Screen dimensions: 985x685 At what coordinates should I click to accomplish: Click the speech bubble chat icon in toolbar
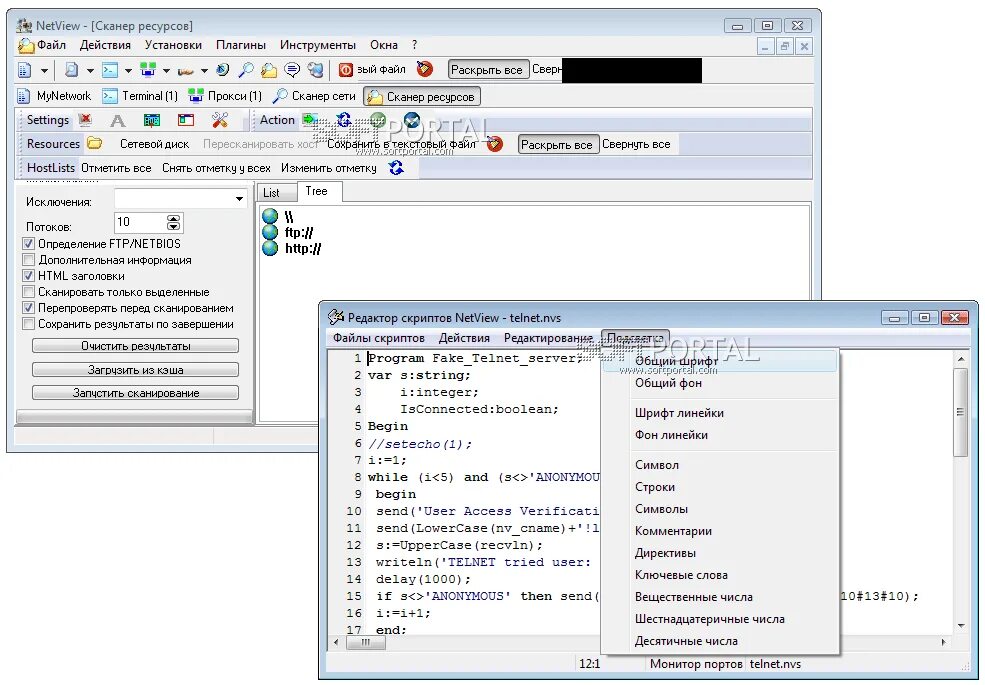click(292, 70)
